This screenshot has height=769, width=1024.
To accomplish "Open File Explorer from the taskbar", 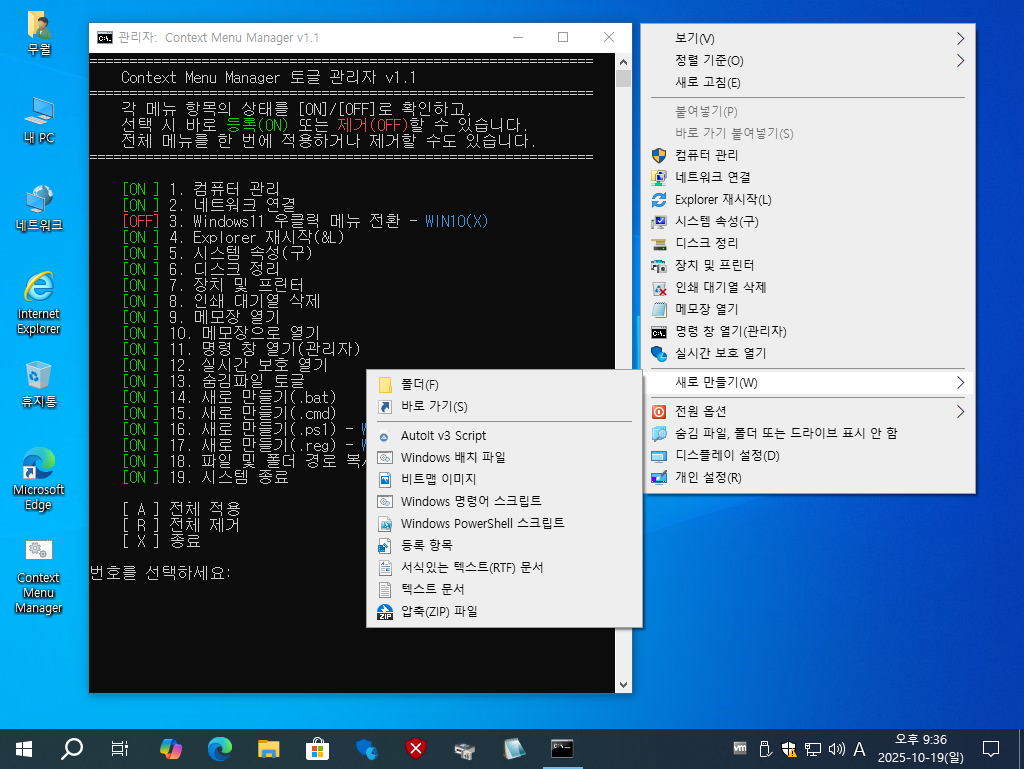I will [268, 749].
